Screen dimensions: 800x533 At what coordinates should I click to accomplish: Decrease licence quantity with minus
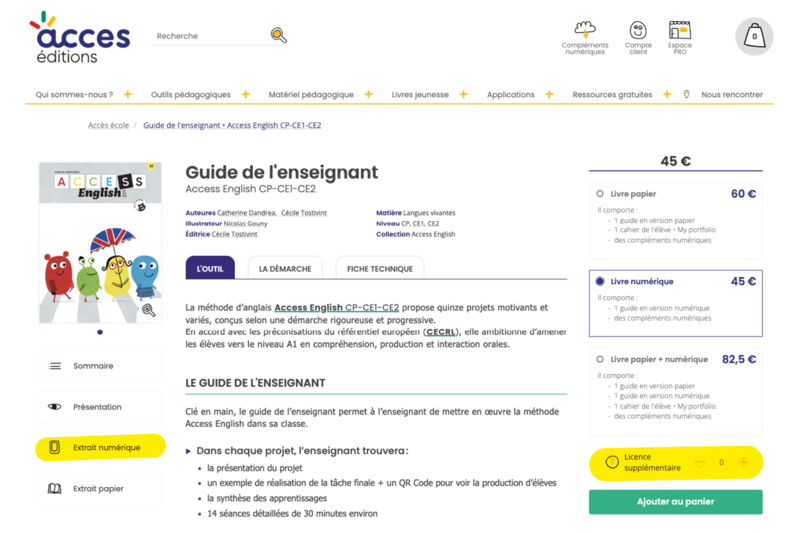pos(699,462)
